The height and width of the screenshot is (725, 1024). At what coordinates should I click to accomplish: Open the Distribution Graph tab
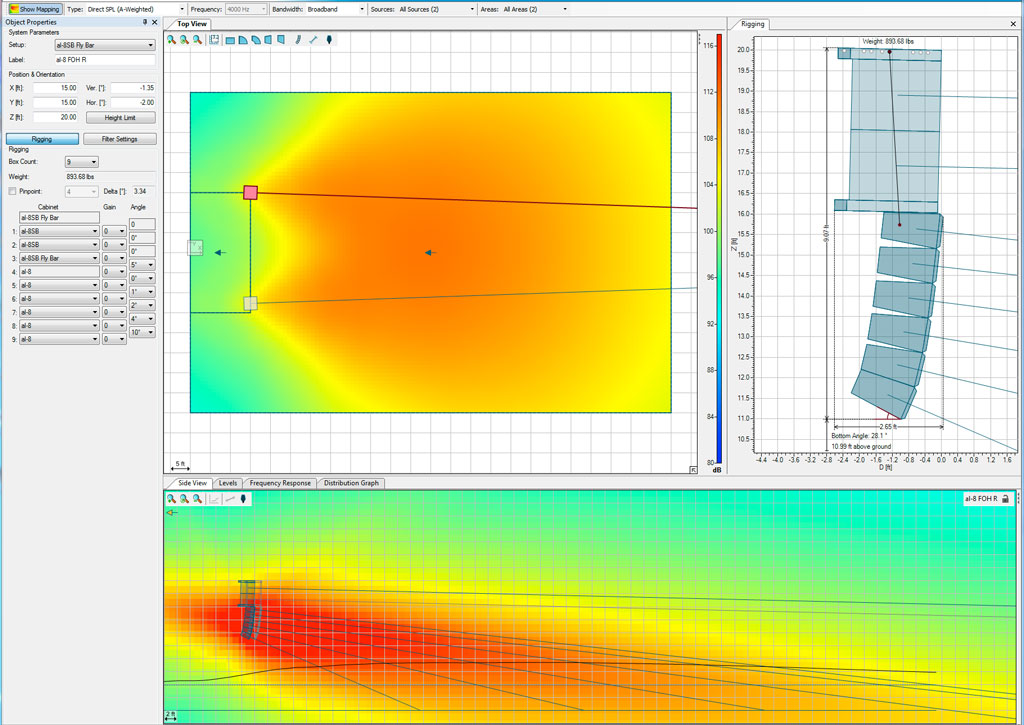point(351,483)
